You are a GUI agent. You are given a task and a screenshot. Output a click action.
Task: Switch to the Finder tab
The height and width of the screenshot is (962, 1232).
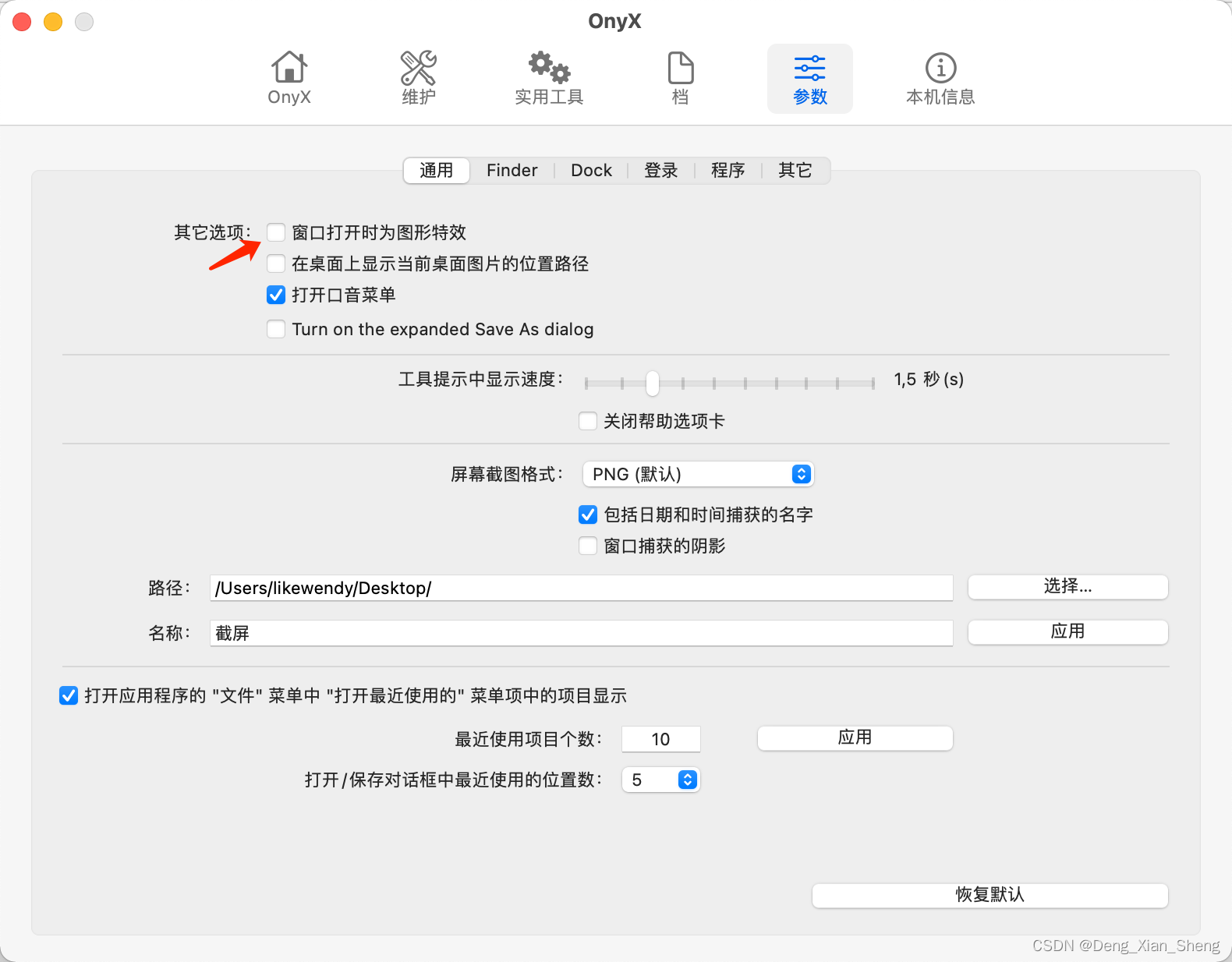tap(512, 170)
